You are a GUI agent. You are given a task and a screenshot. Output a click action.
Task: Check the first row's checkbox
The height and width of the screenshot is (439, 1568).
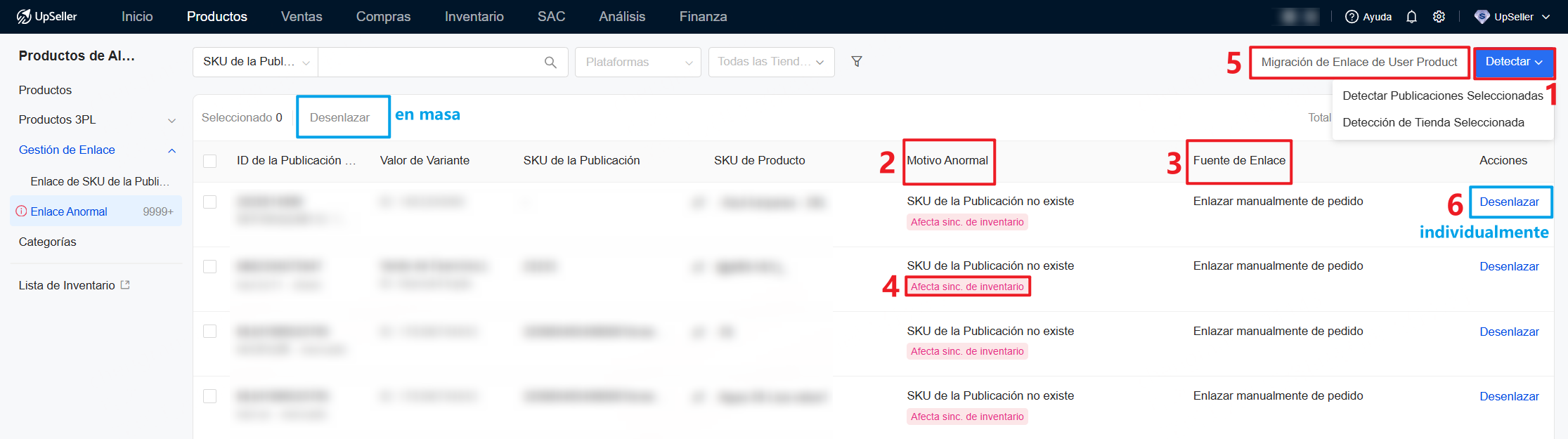(209, 202)
